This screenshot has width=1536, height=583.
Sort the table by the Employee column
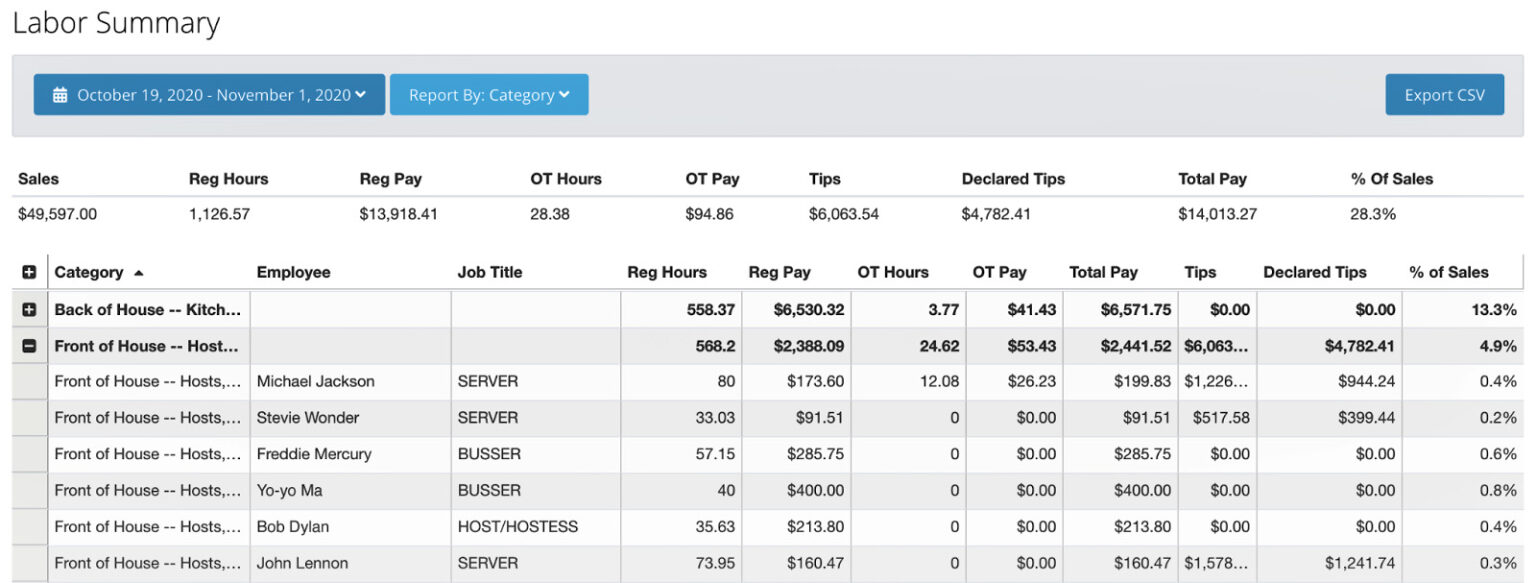[x=292, y=271]
